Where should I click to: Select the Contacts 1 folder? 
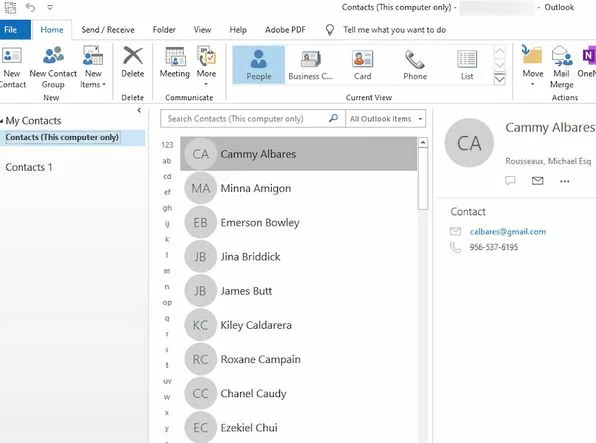click(x=29, y=167)
